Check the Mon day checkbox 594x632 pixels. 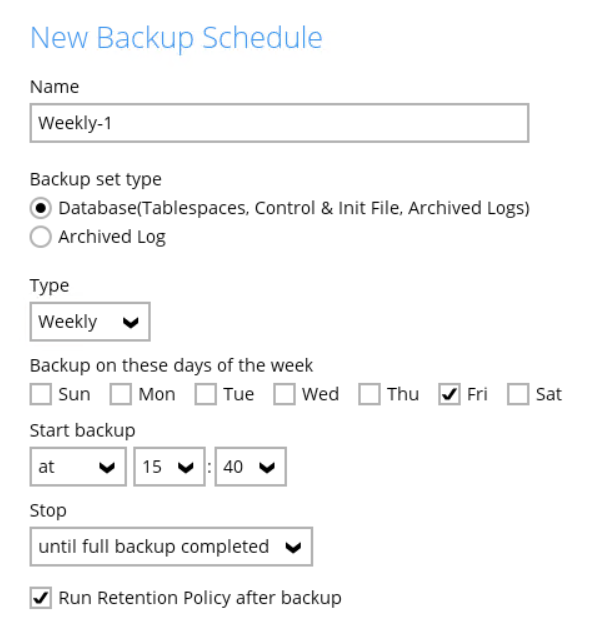(x=120, y=394)
